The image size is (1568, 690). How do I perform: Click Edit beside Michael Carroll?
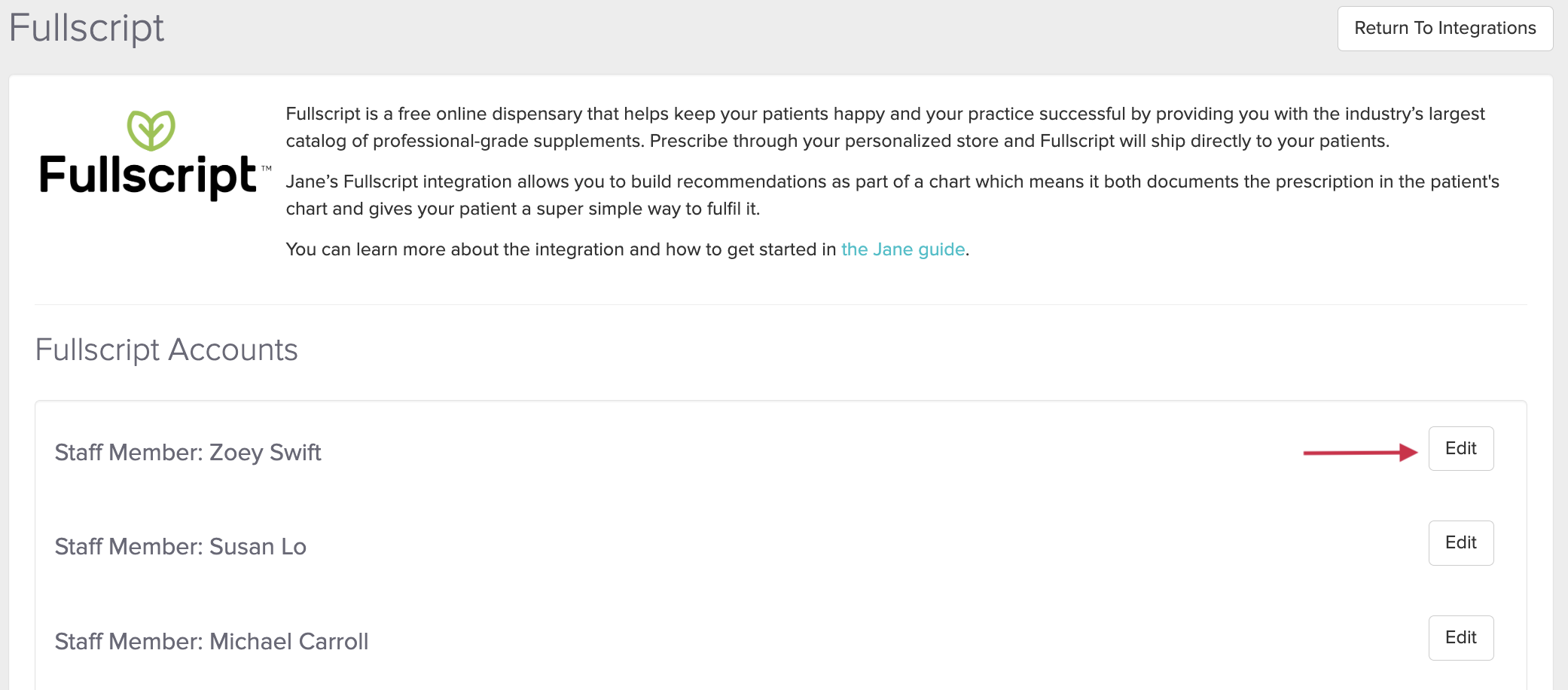pos(1460,638)
